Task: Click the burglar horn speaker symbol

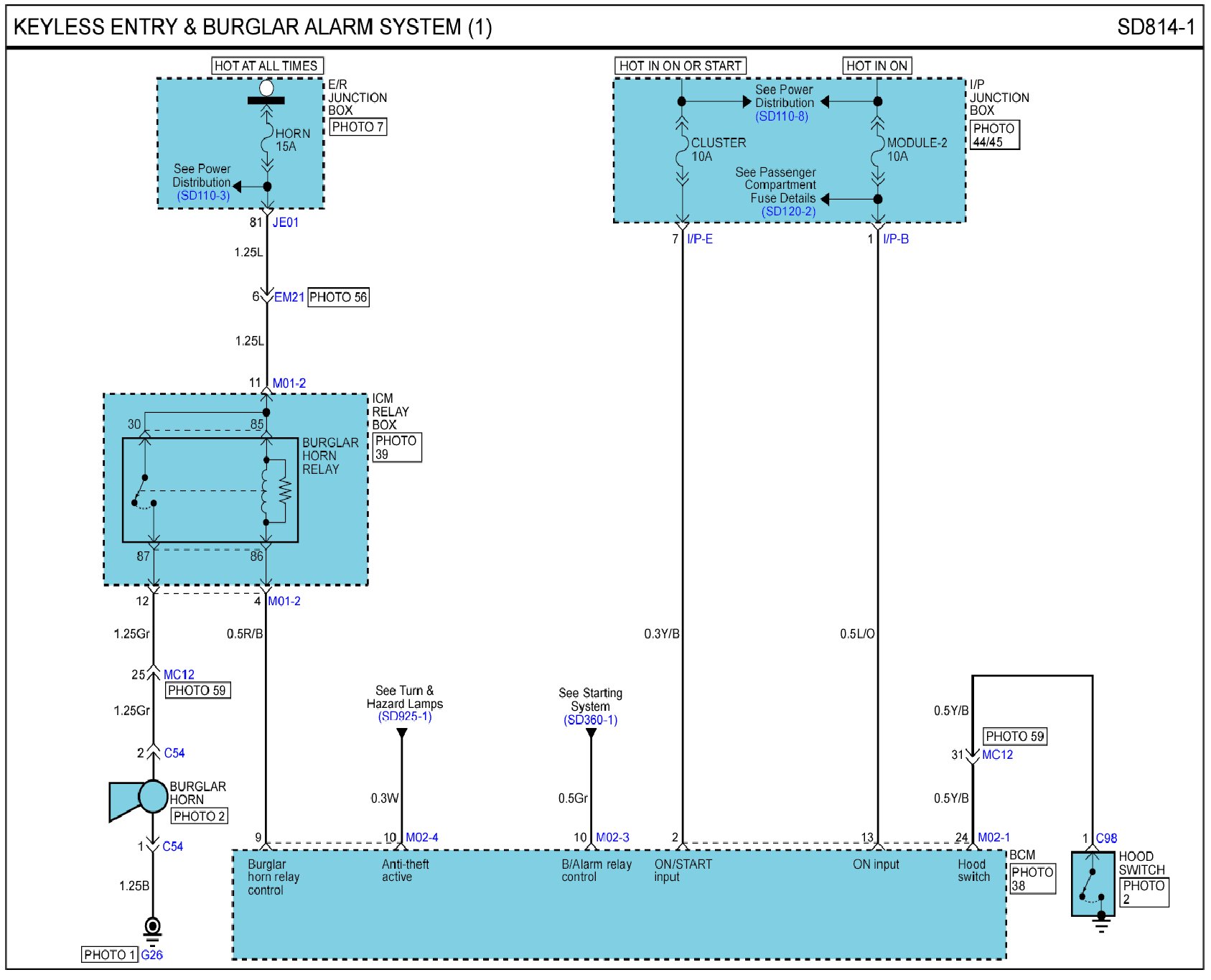Action: 139,798
